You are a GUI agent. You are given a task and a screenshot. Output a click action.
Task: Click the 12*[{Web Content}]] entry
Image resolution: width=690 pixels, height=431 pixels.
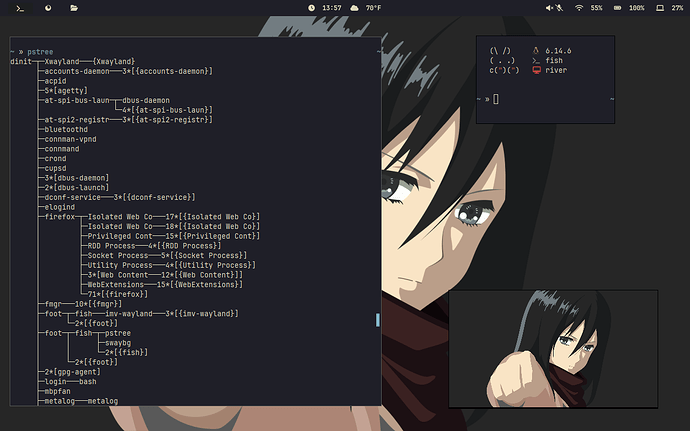[202, 275]
